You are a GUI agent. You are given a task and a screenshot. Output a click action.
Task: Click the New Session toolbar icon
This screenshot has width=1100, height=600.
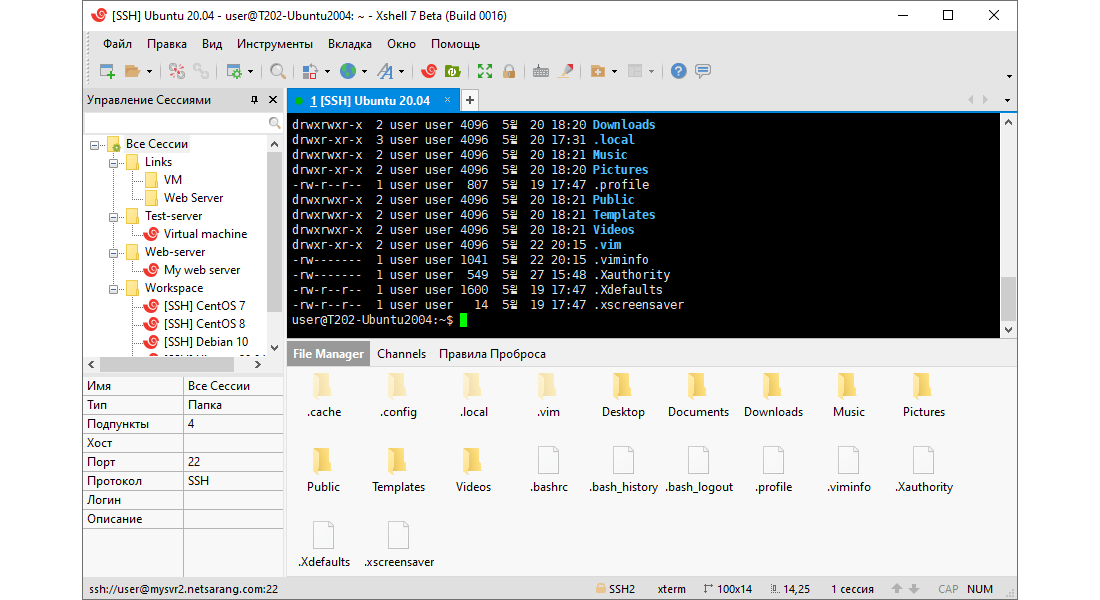107,71
